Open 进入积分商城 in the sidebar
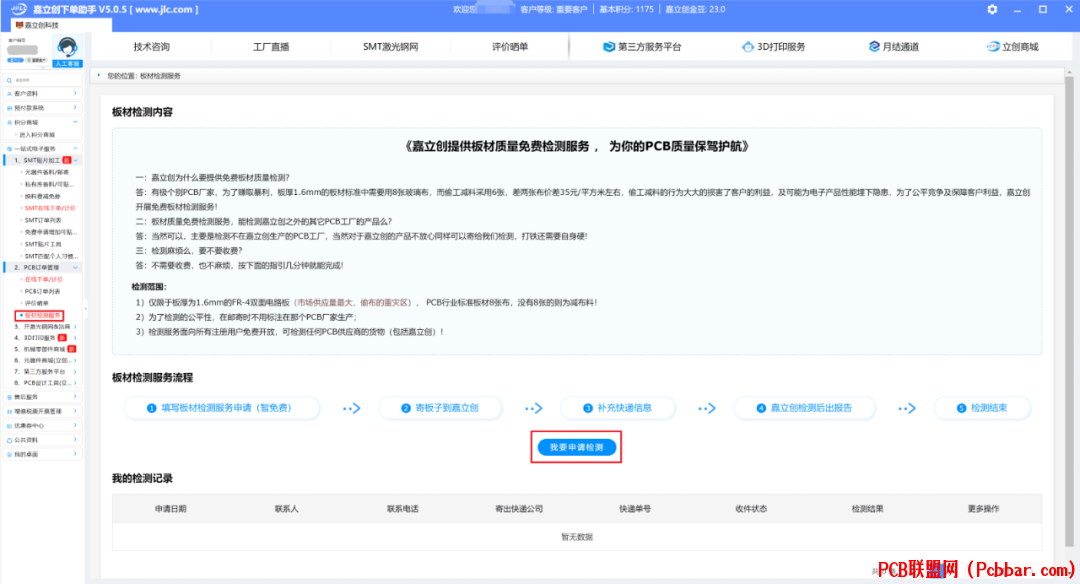Viewport: 1080px width, 584px height. click(37, 135)
